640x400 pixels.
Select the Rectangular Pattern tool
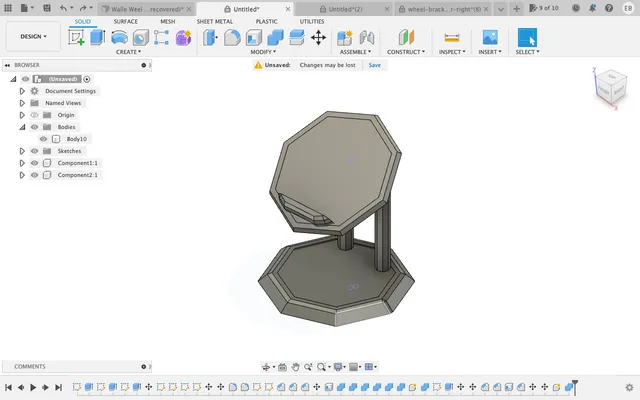point(162,38)
